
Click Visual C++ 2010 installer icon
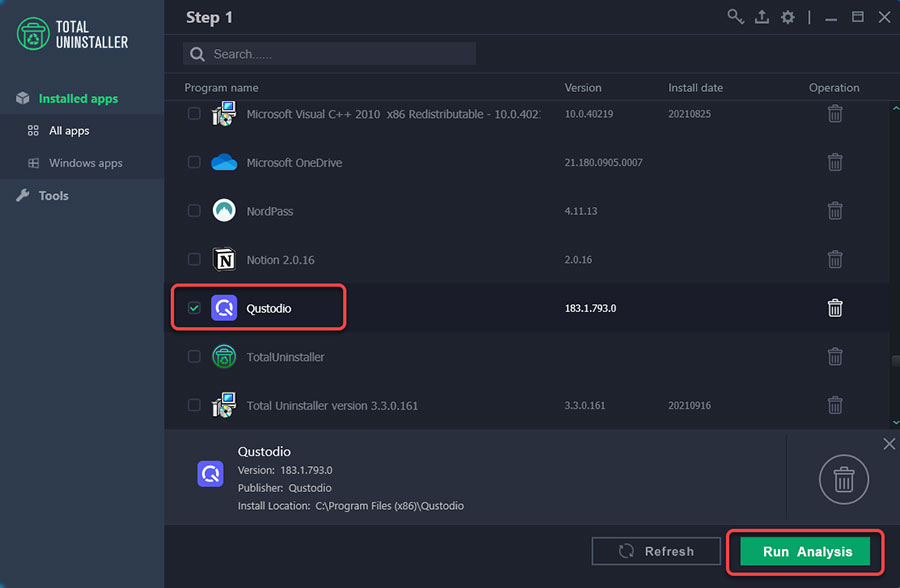pyautogui.click(x=224, y=114)
